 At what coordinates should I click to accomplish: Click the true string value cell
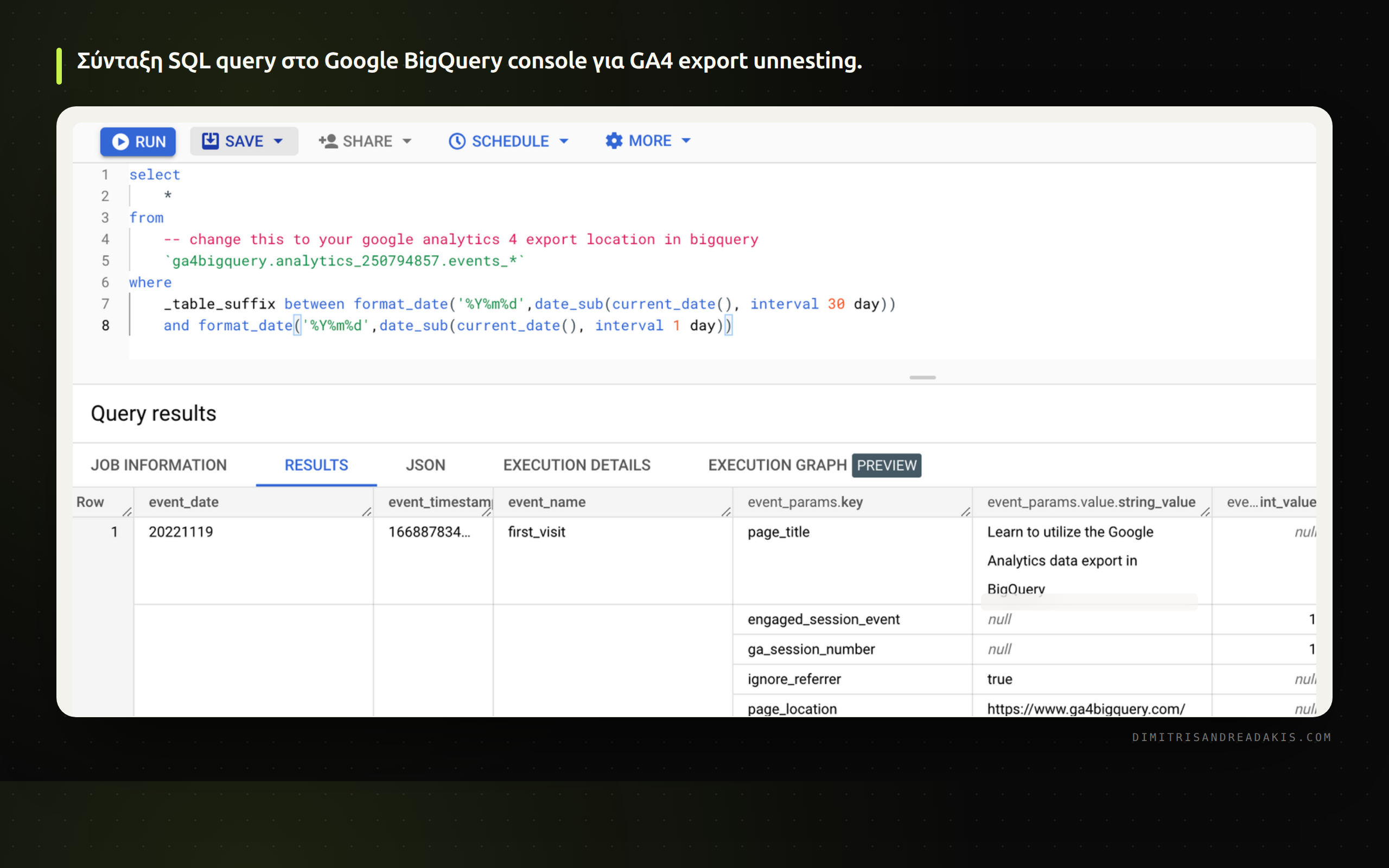point(1092,679)
